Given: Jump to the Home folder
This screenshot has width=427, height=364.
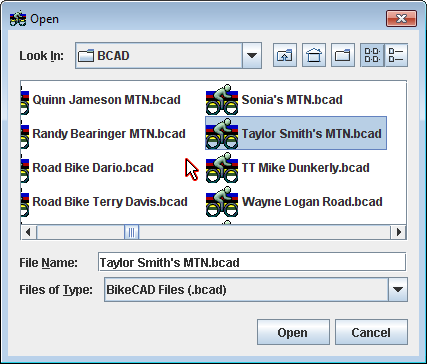Looking at the screenshot, I should click(x=314, y=55).
